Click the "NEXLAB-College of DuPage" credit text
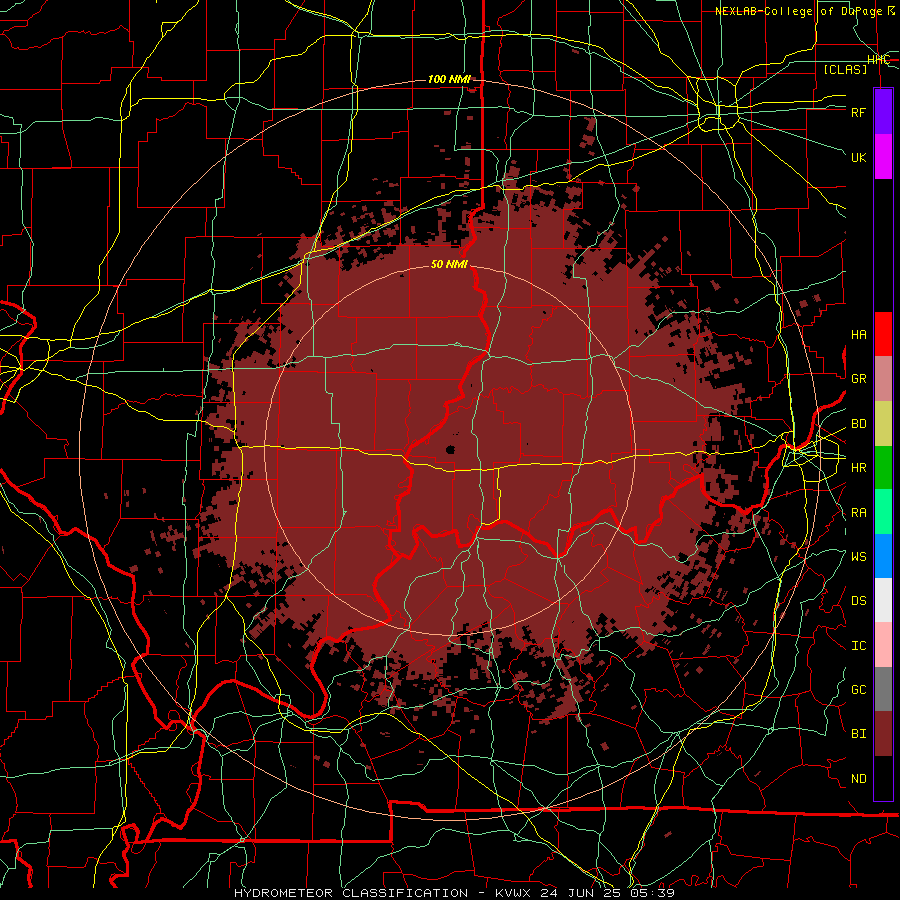The height and width of the screenshot is (900, 900). coord(798,11)
